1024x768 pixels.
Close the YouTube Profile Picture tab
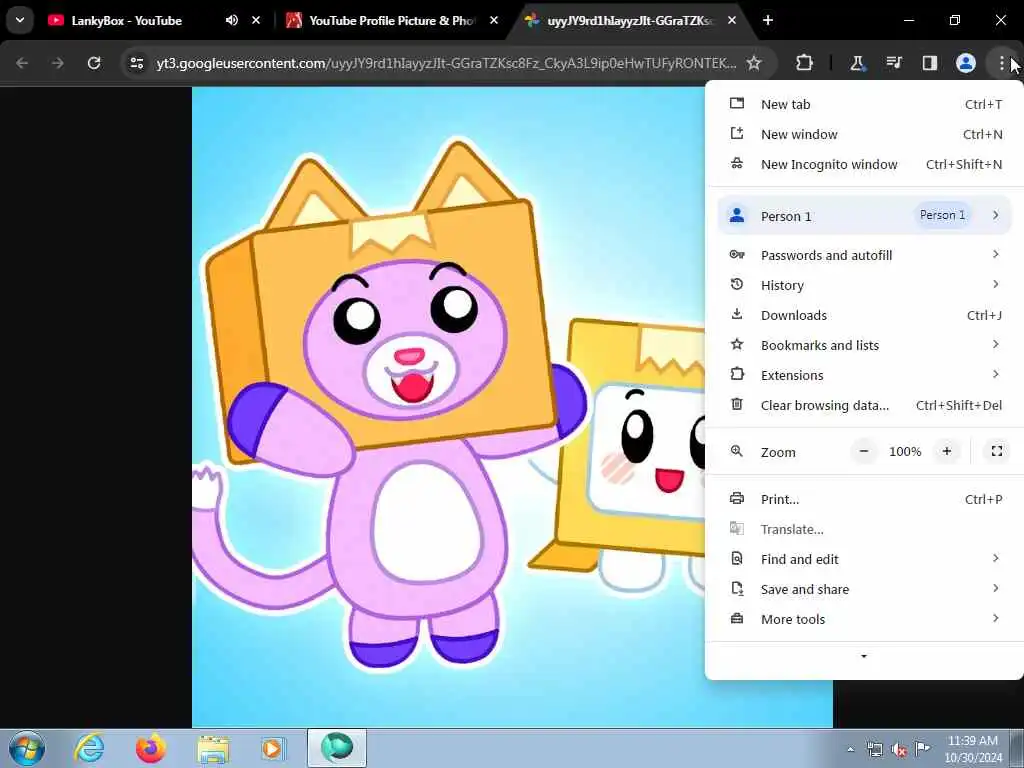494,20
